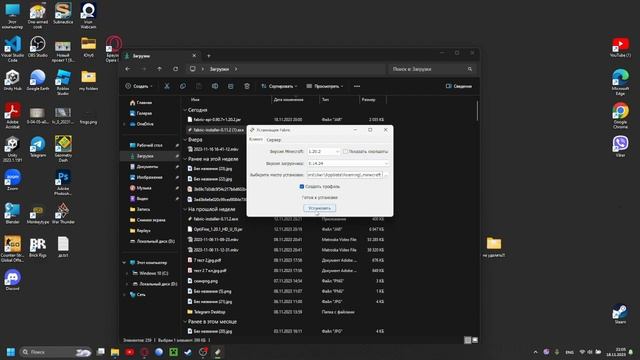Click the Refresh icon in File Explorer
Screen dimensions: 640x360
176,69
